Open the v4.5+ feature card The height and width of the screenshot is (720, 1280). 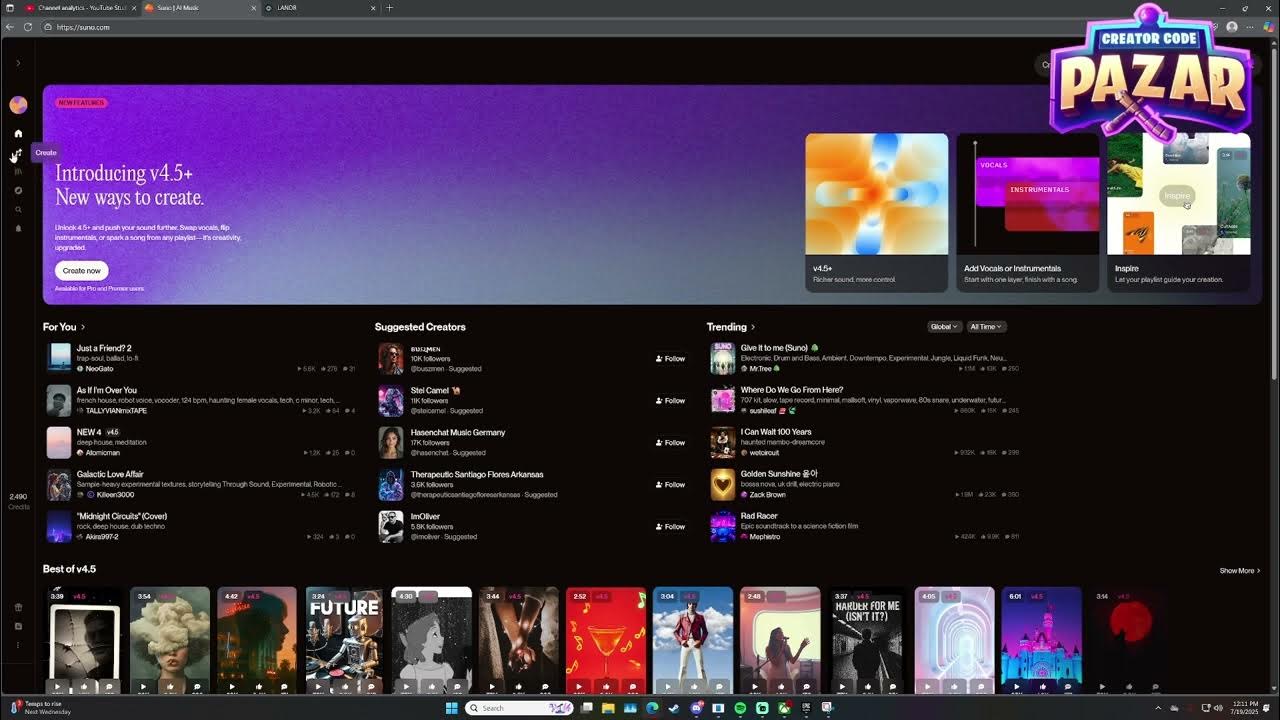(876, 212)
